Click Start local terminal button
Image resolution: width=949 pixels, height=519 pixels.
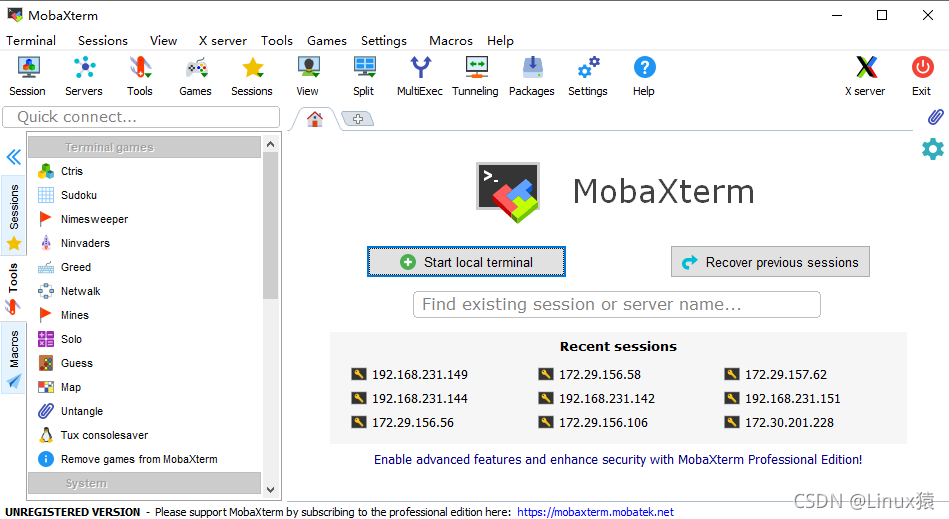coord(466,262)
